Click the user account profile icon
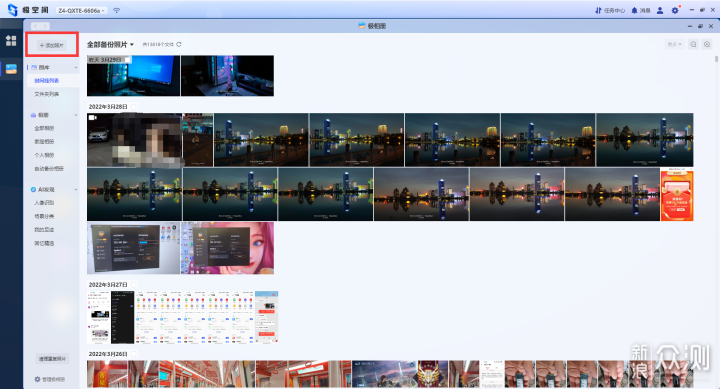720x389 pixels. click(x=660, y=10)
